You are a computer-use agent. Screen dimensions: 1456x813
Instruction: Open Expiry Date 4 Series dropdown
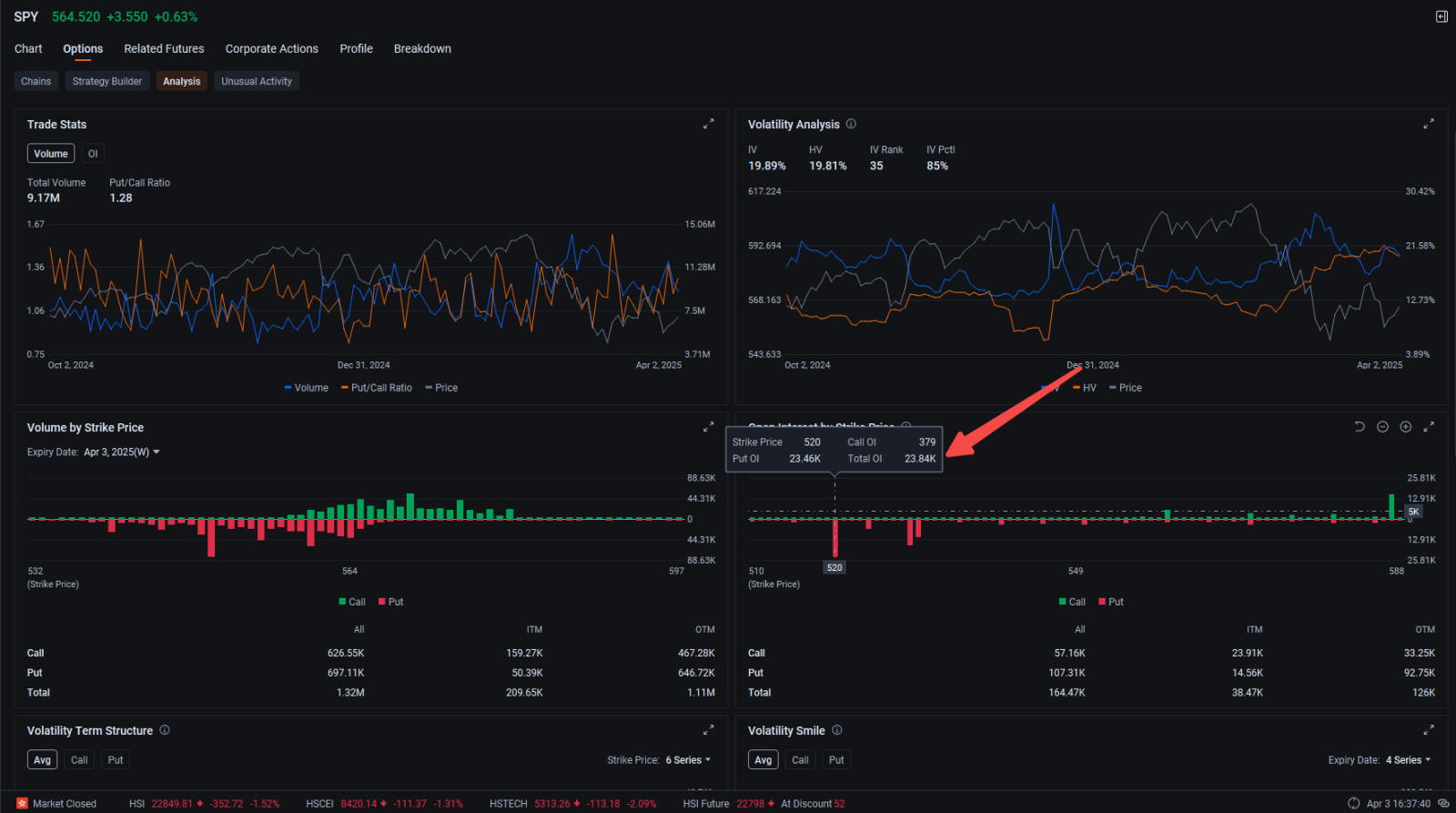(1409, 760)
